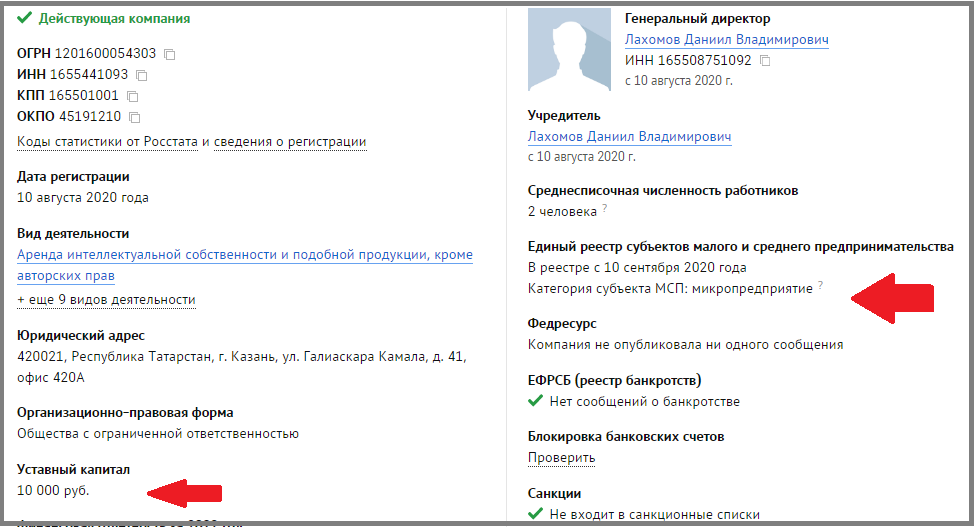
Task: Click checkmark beside 'Не входит в санкционные списки'
Action: [x=535, y=515]
